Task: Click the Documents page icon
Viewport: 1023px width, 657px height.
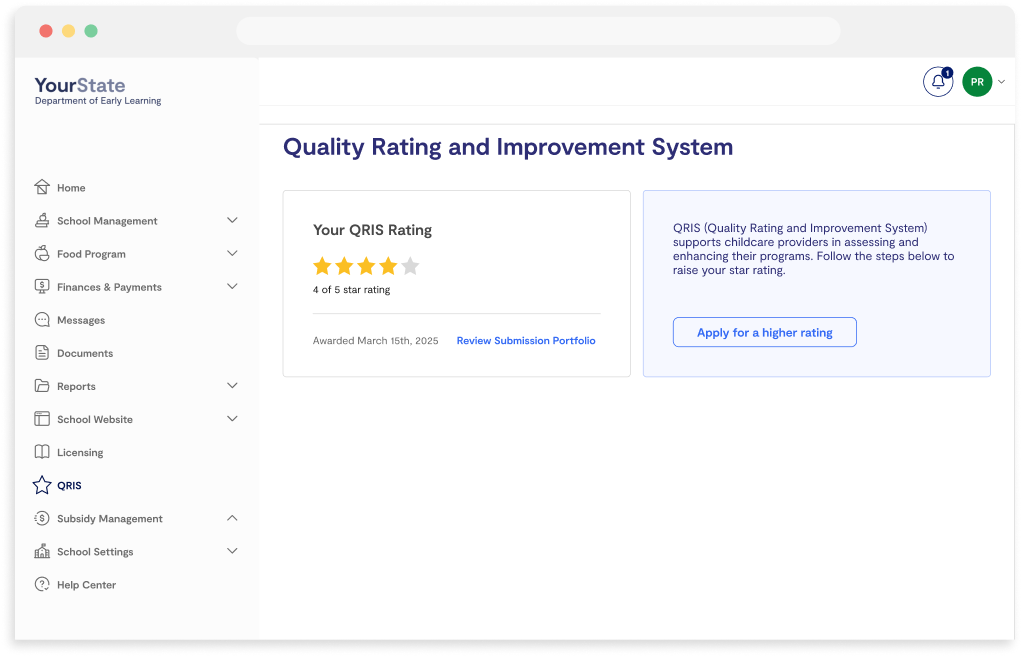Action: (42, 353)
